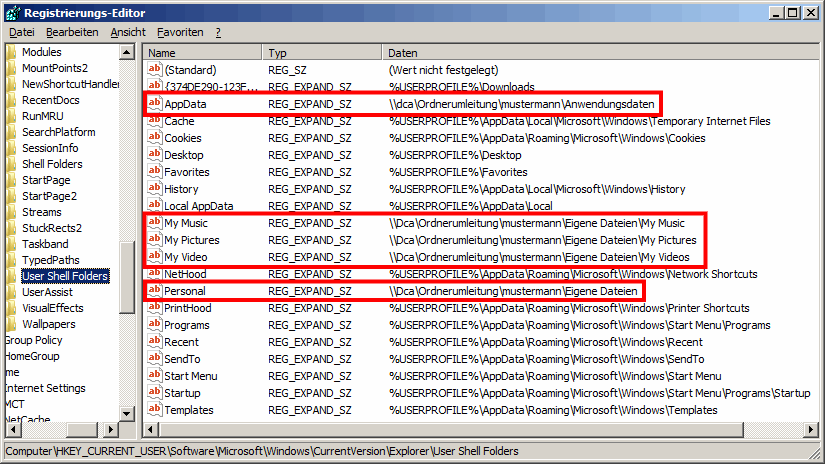Click the Desktop registry value icon
The height and width of the screenshot is (464, 825).
pos(154,155)
